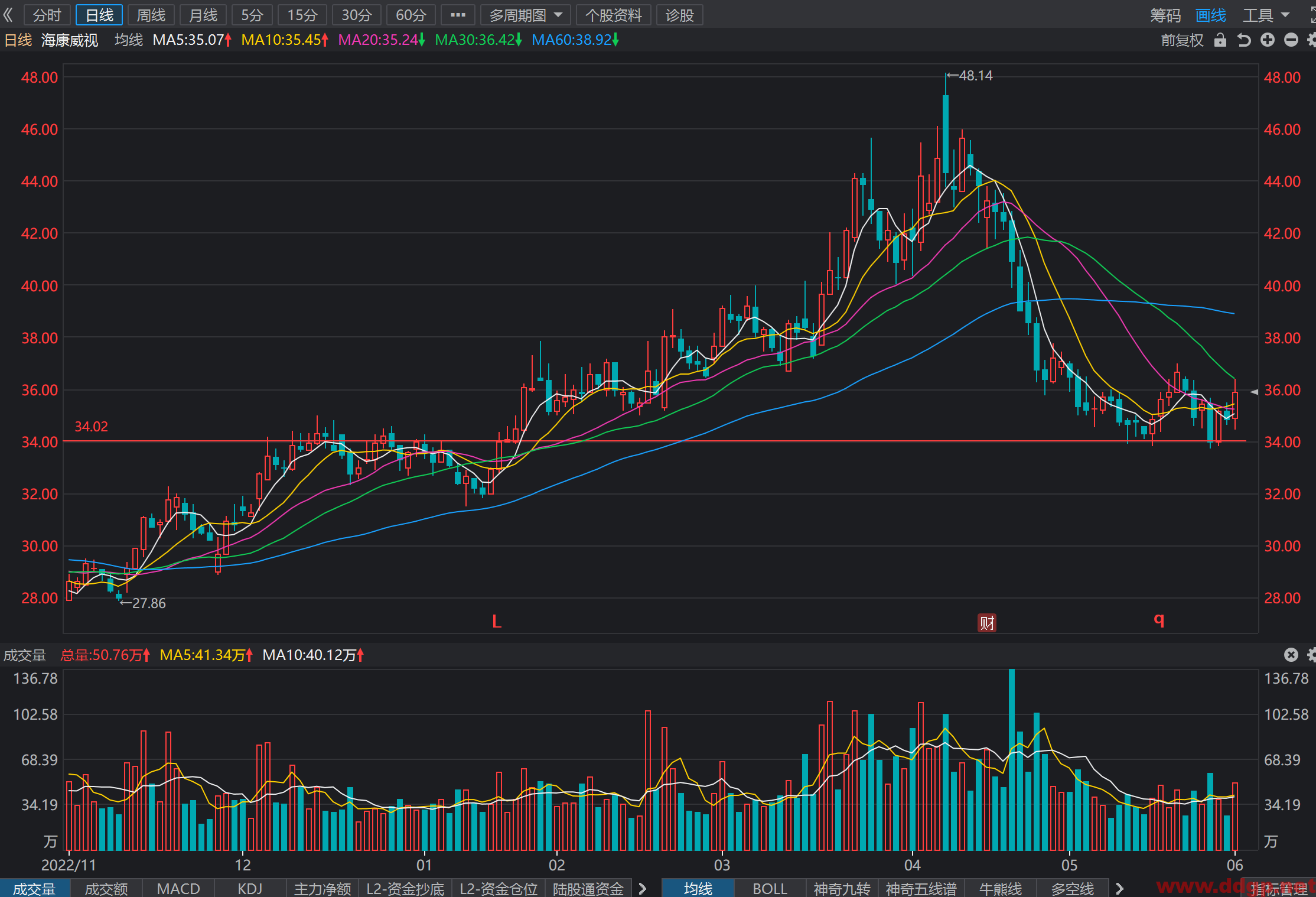Zoom out using the circled minus icon
This screenshot has width=1316, height=897.
1291,40
